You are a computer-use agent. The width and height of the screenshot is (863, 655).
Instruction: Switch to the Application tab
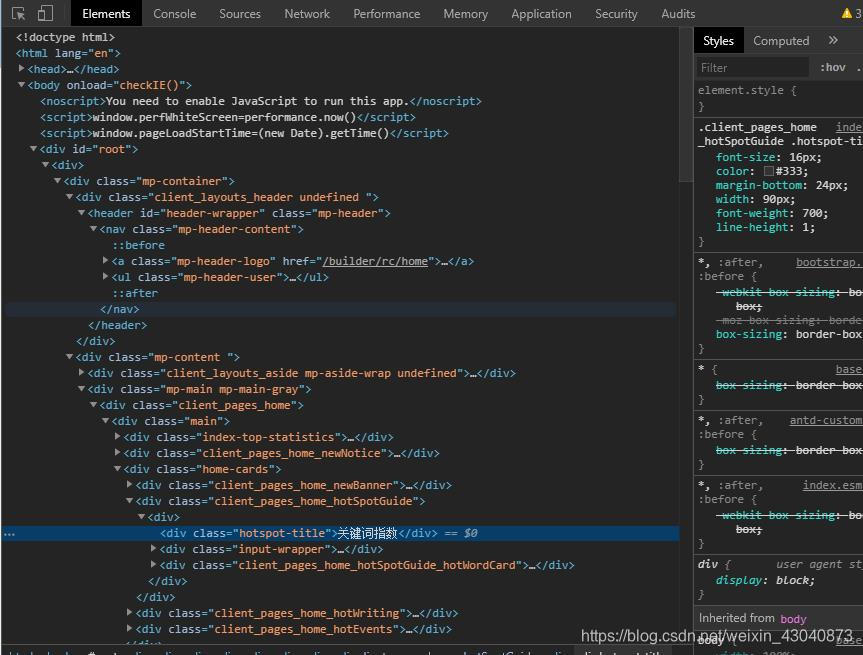[x=541, y=14]
